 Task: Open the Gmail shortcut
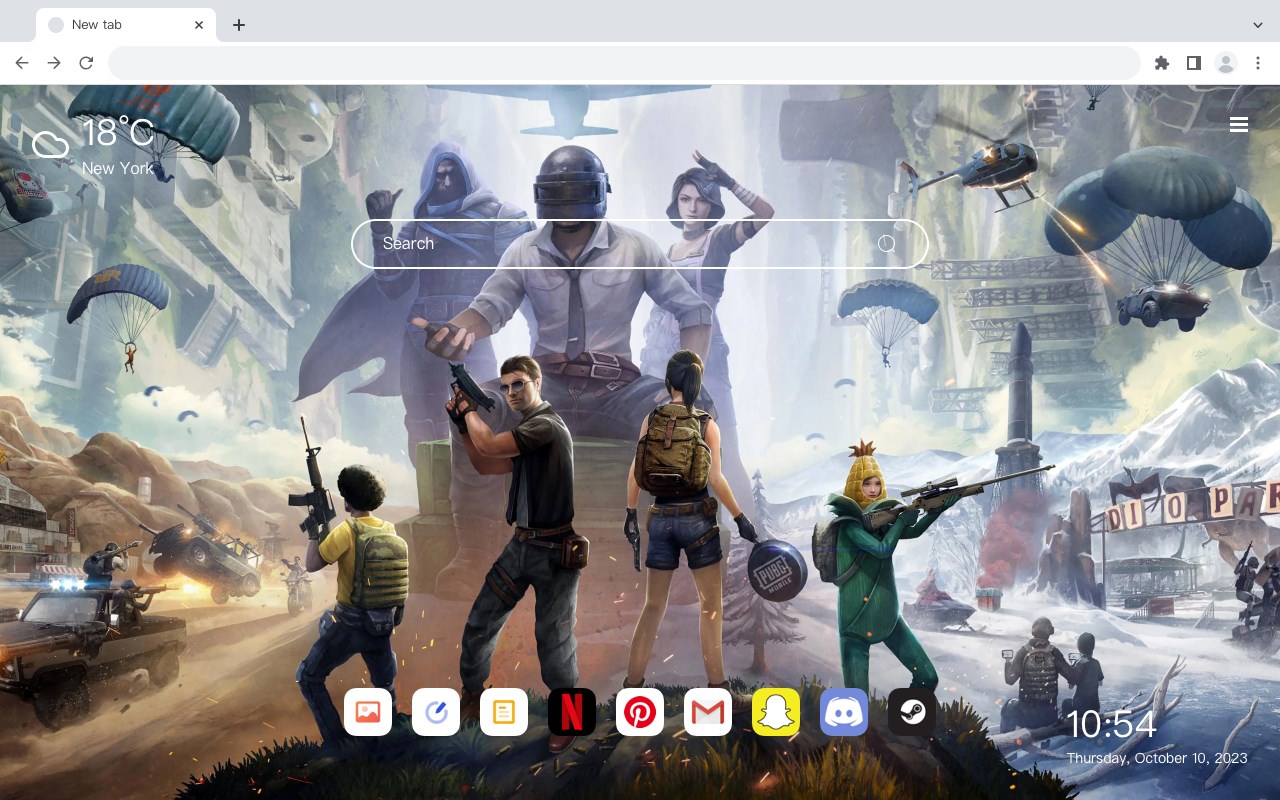click(x=708, y=712)
